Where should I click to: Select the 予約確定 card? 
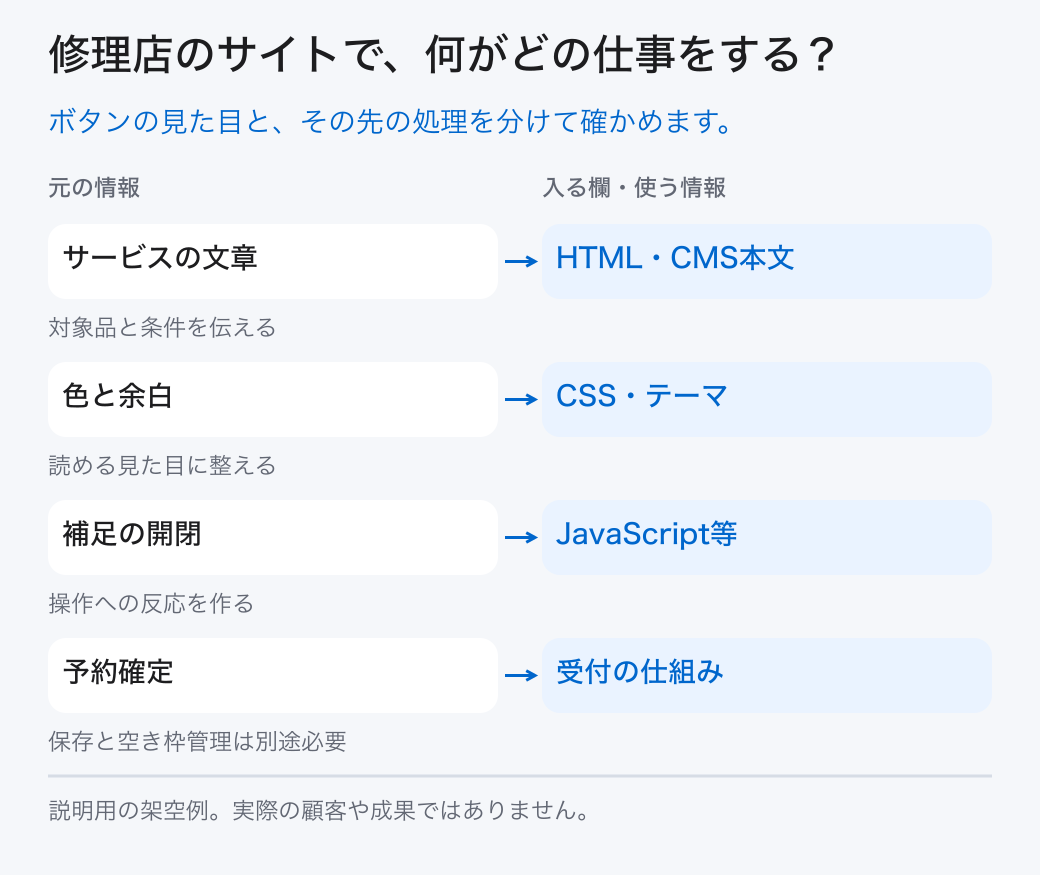[x=273, y=675]
